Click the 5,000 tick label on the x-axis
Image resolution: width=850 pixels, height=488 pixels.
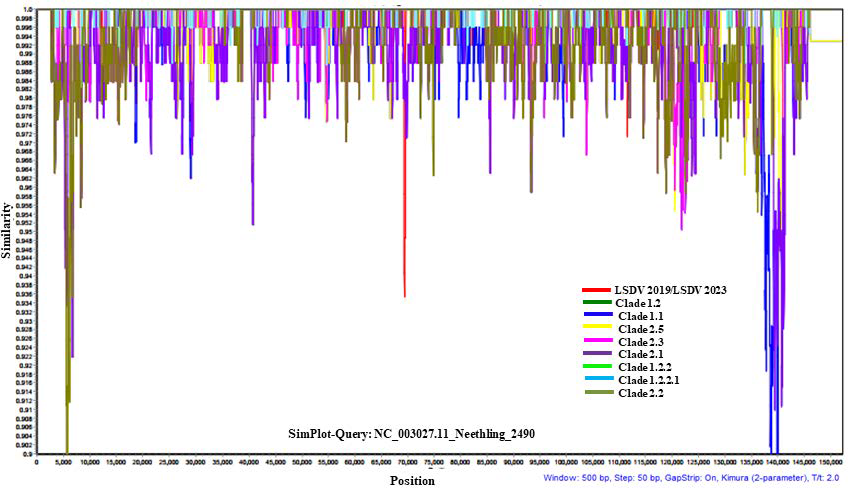(63, 463)
